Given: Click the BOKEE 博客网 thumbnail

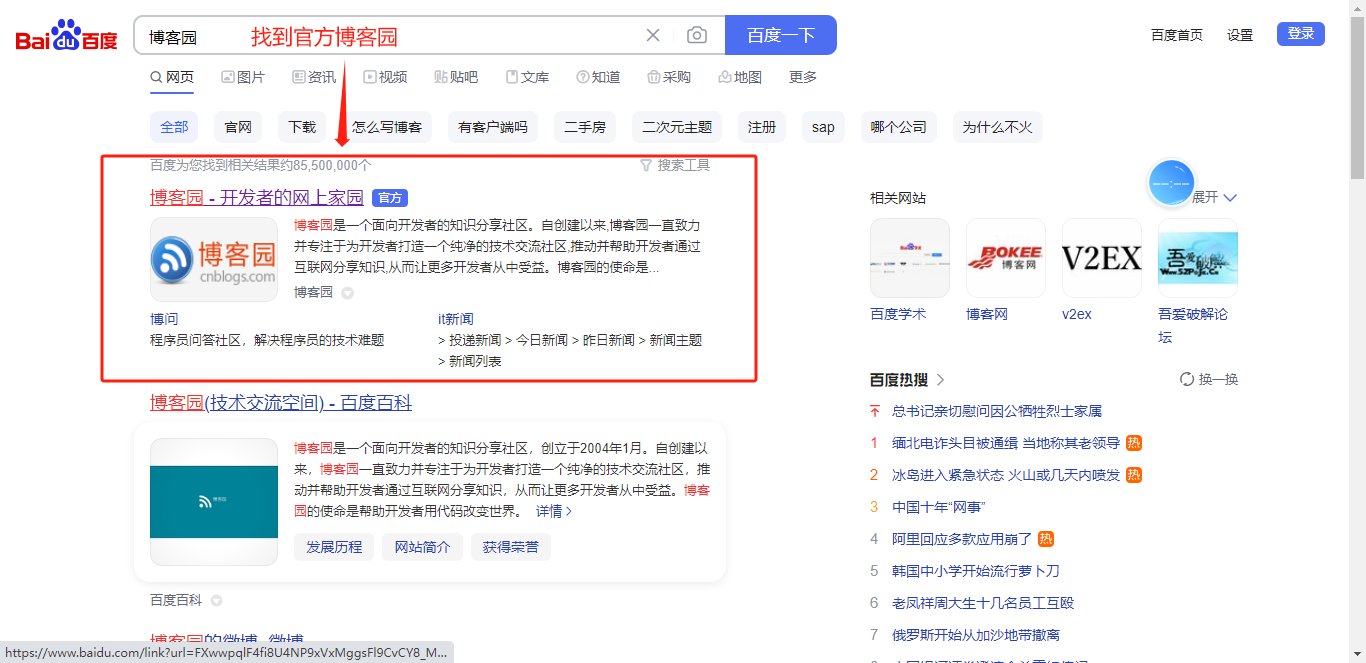Looking at the screenshot, I should tap(1006, 258).
